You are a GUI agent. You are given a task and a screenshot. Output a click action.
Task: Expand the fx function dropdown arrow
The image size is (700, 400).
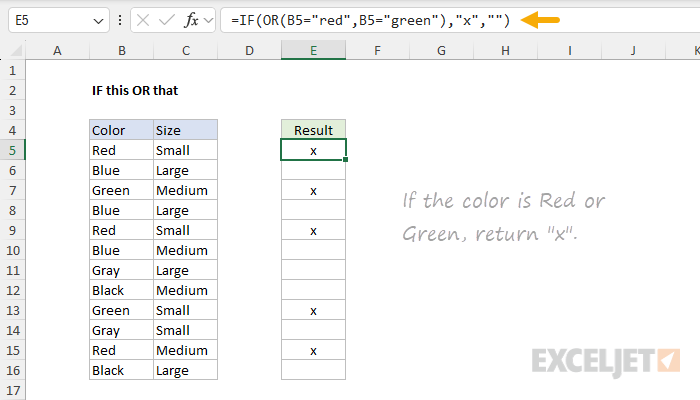coord(208,20)
